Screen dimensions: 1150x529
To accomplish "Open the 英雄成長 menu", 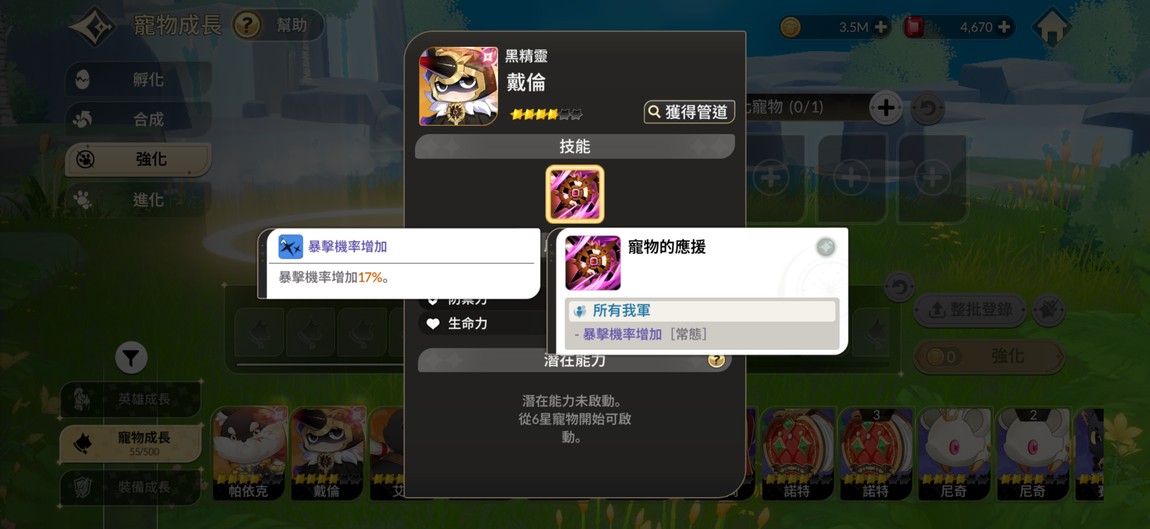I will pyautogui.click(x=131, y=399).
